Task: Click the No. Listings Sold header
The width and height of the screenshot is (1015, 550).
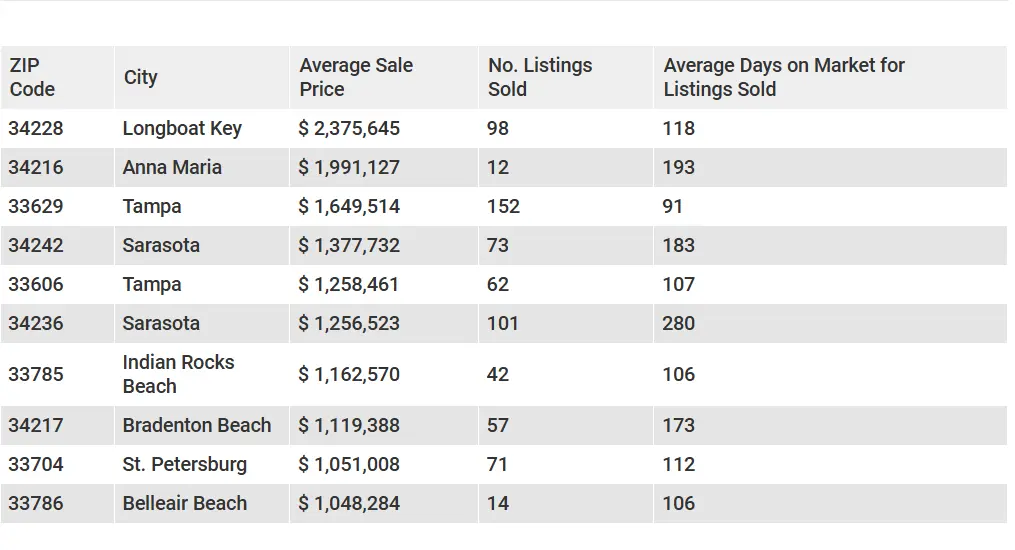Action: coord(566,77)
